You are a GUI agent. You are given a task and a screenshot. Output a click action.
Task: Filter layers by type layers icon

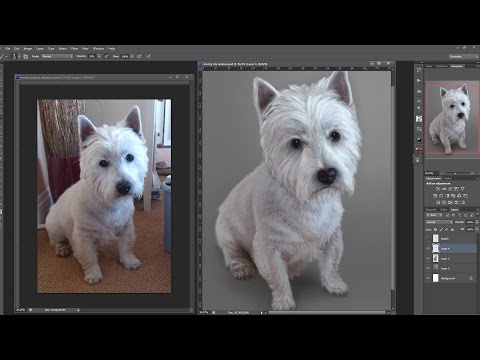[460, 215]
